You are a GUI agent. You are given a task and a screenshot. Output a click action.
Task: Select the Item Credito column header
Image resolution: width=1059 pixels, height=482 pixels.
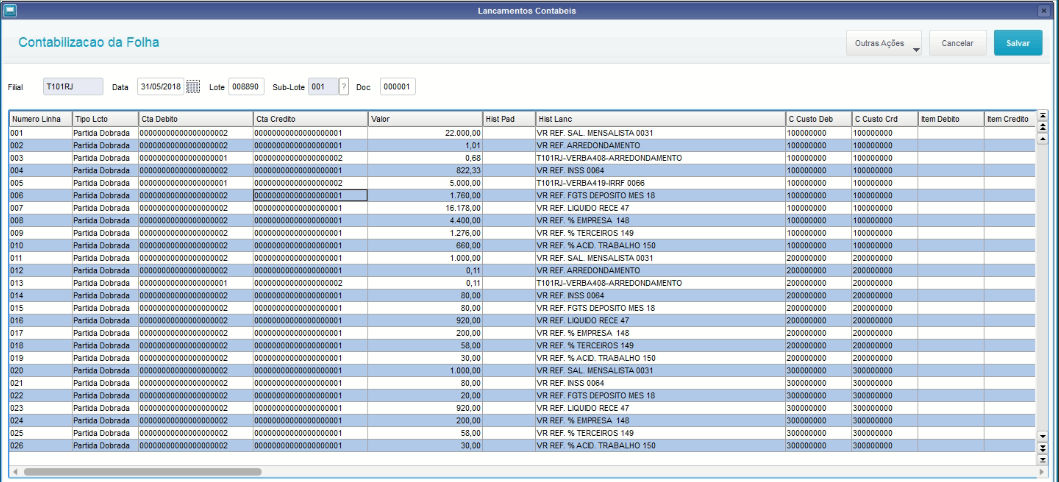coord(1010,119)
